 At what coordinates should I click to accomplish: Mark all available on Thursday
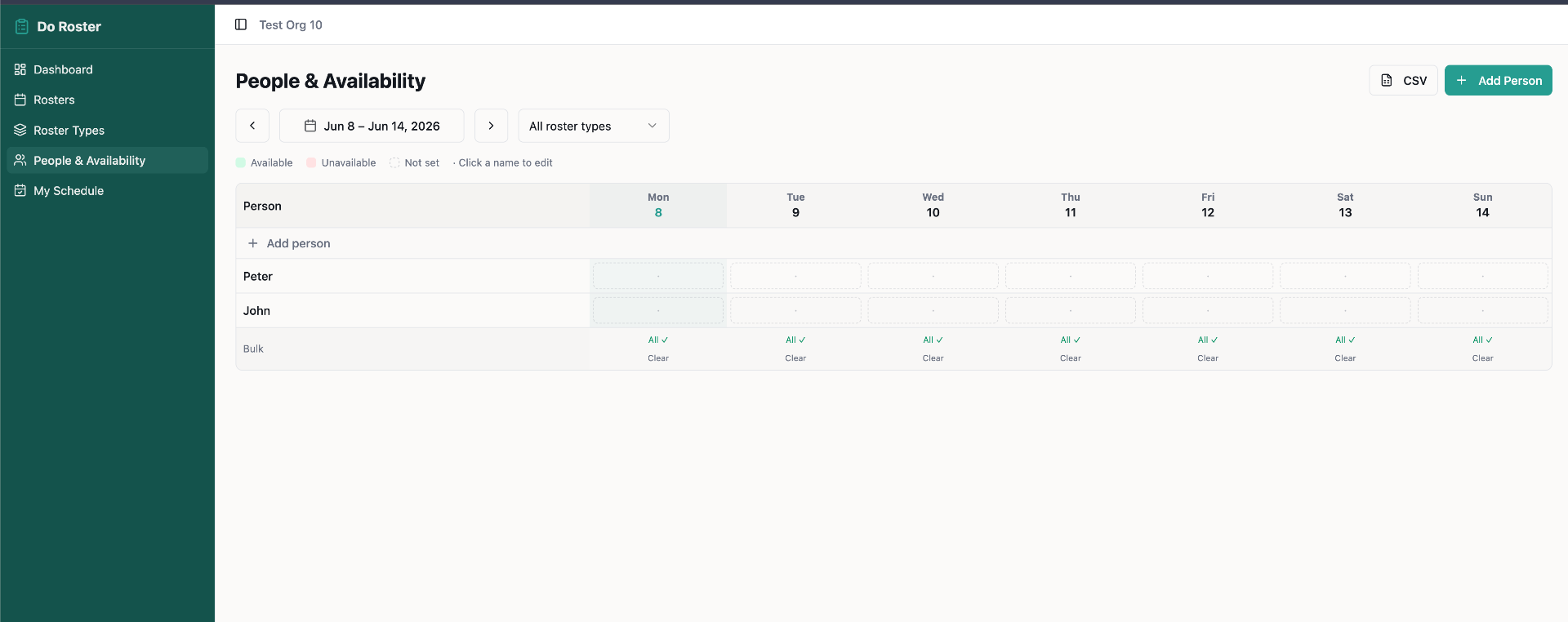(x=1071, y=340)
